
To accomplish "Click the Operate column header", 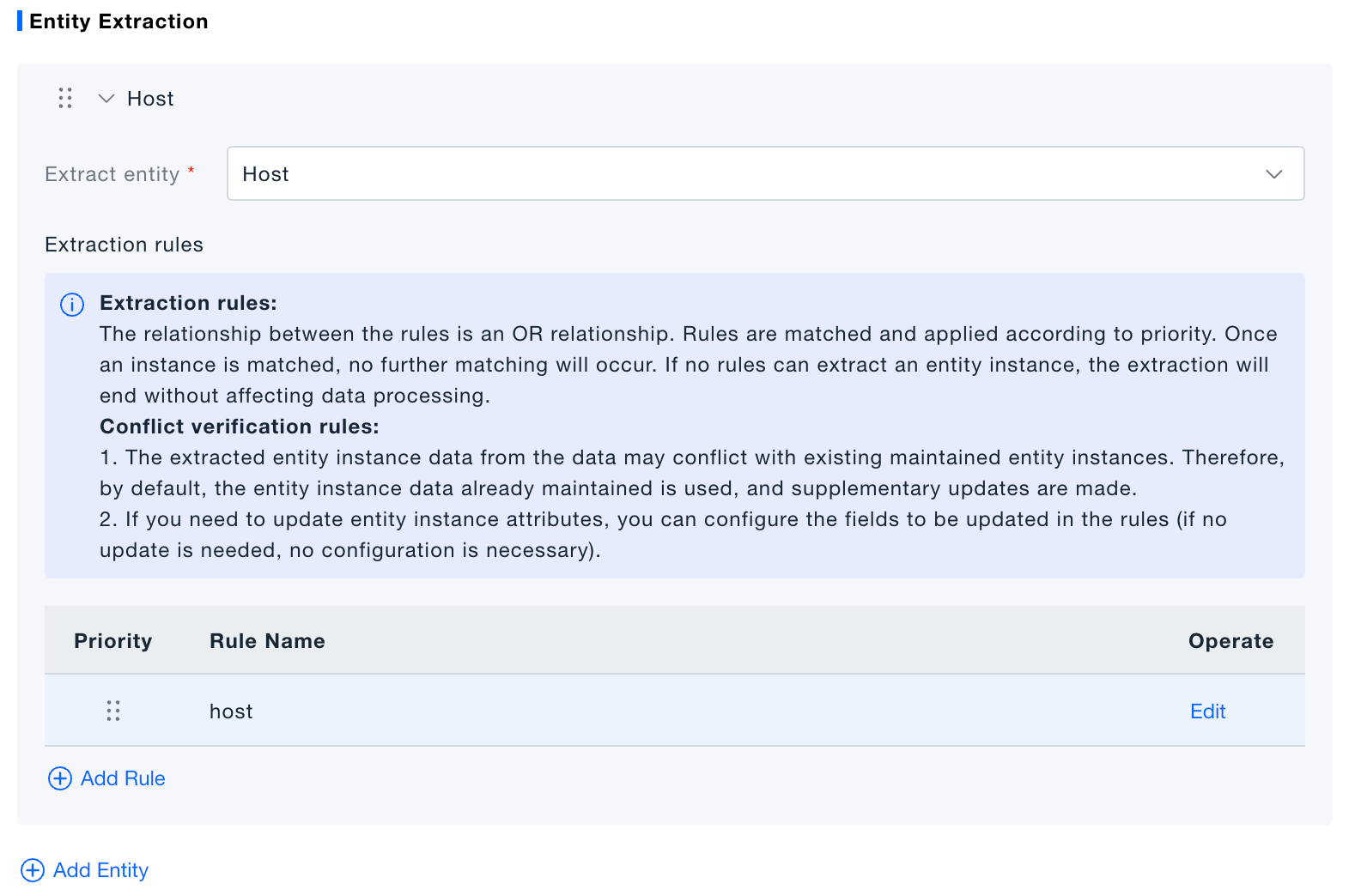I will coord(1230,641).
